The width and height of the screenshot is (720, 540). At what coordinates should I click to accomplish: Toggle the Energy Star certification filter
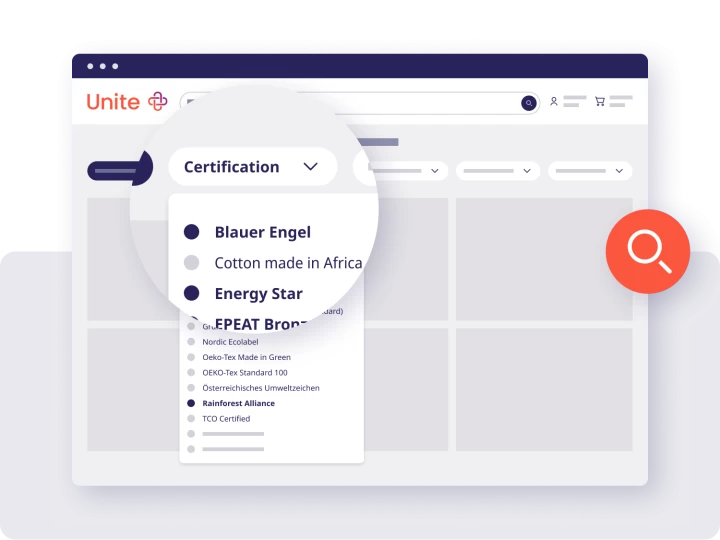258,294
